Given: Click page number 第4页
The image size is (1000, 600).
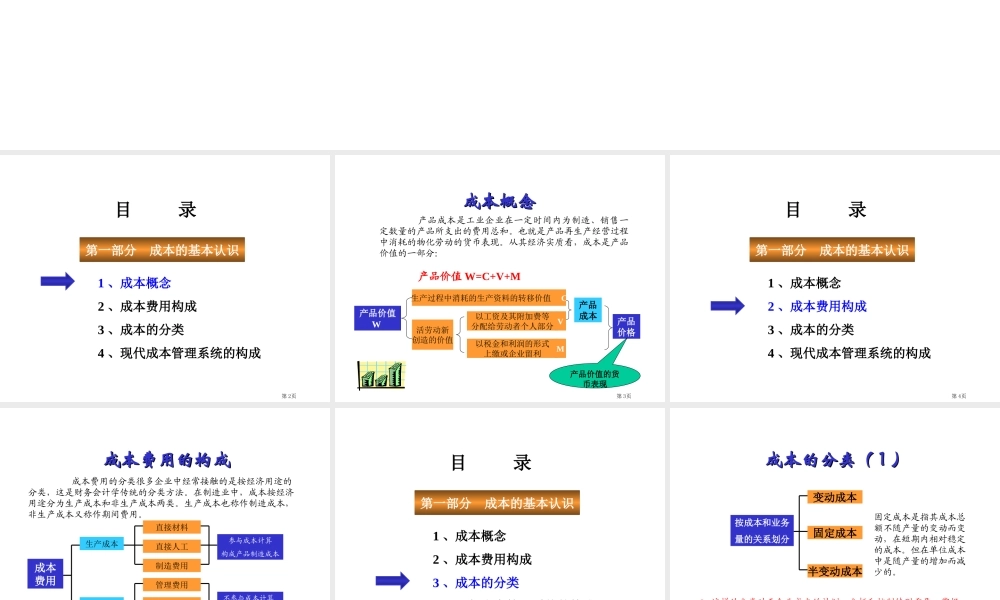Looking at the screenshot, I should (x=959, y=396).
